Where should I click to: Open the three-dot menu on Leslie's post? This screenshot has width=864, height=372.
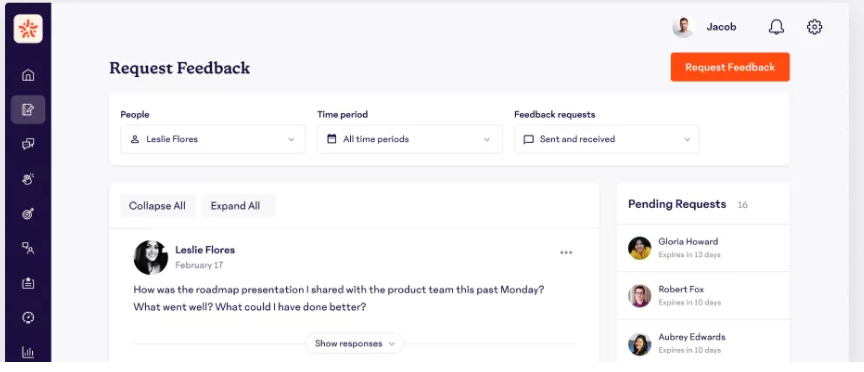[566, 252]
